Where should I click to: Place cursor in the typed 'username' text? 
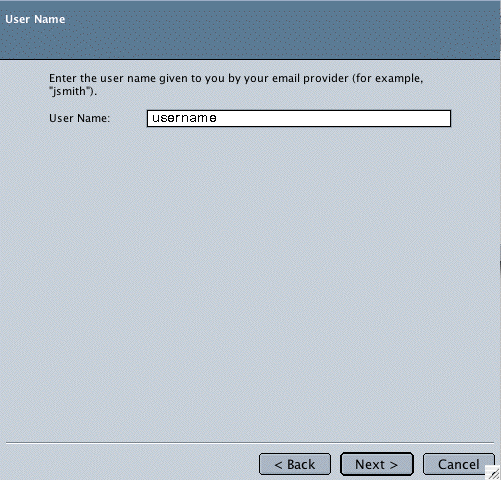pos(184,118)
